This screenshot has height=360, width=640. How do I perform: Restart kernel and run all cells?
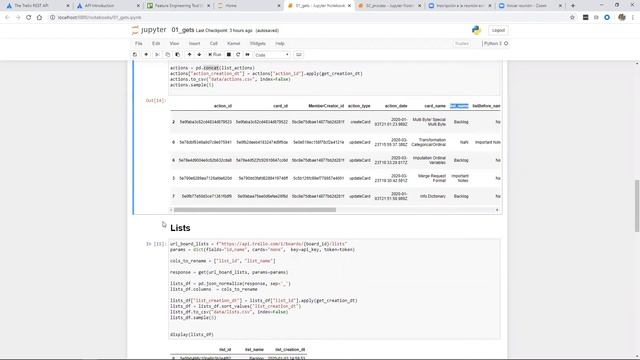247,55
